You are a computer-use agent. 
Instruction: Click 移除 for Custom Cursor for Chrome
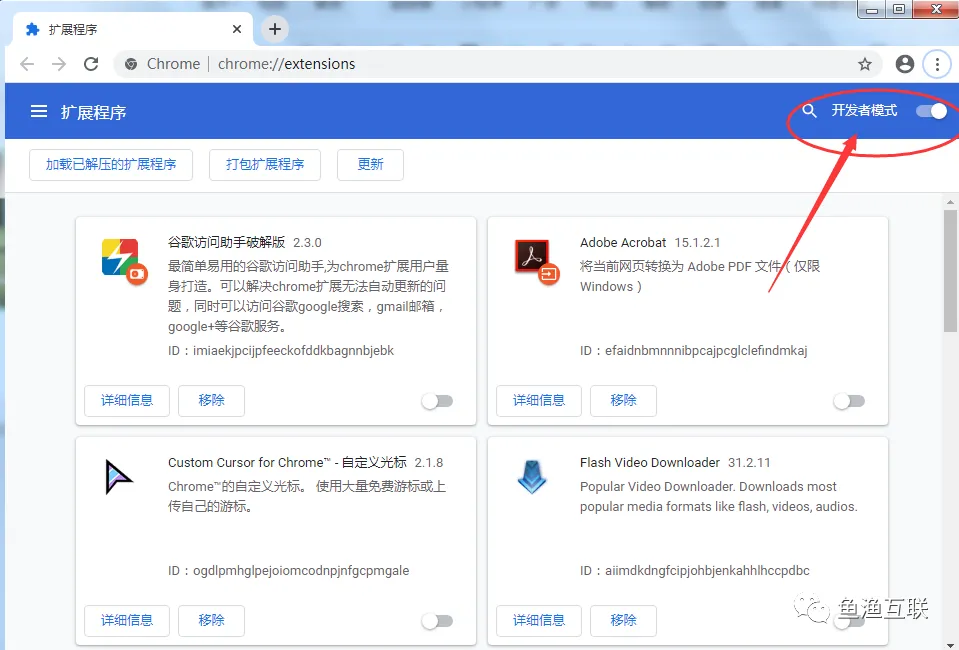(211, 621)
